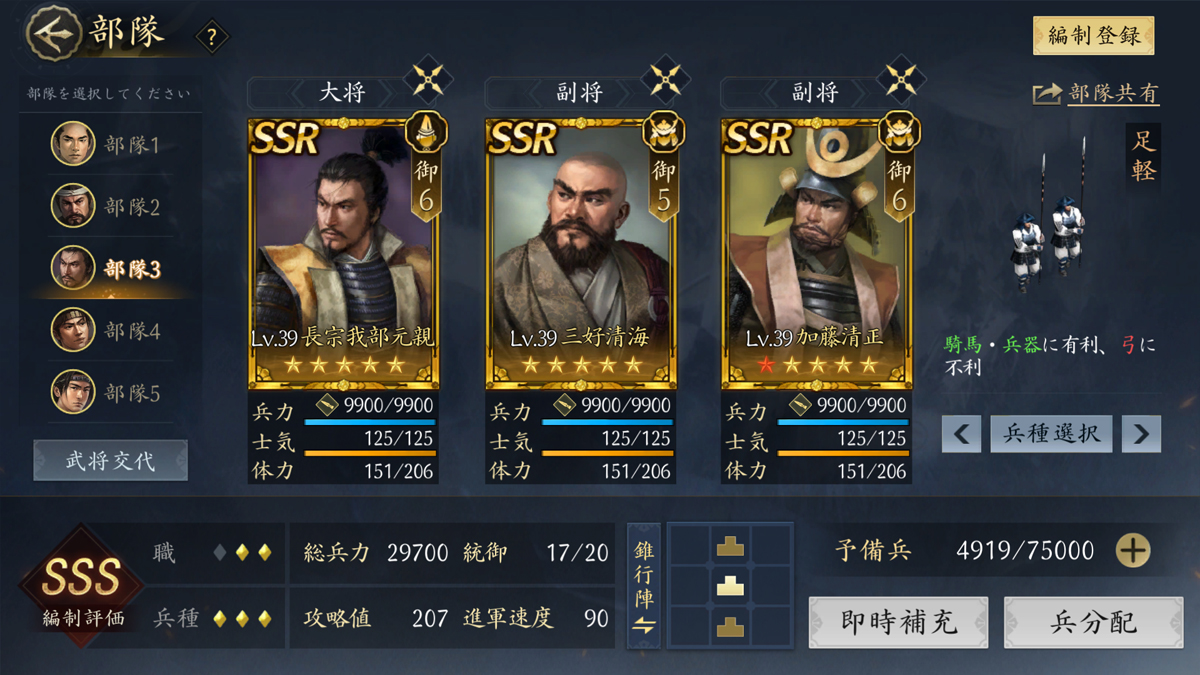Go to previous troop type with left chevron
Viewport: 1200px width, 675px height.
tap(961, 434)
